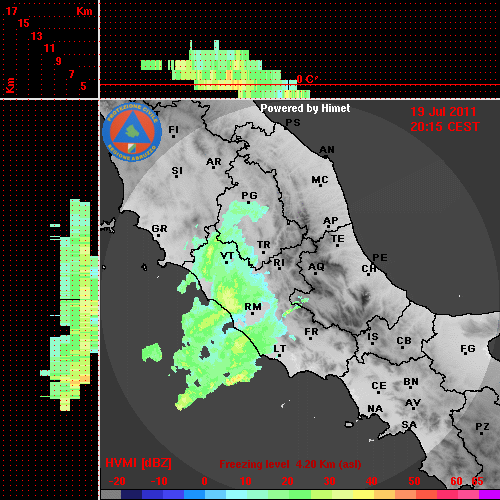Click the -20 value on dBZ scale

[x=117, y=481]
